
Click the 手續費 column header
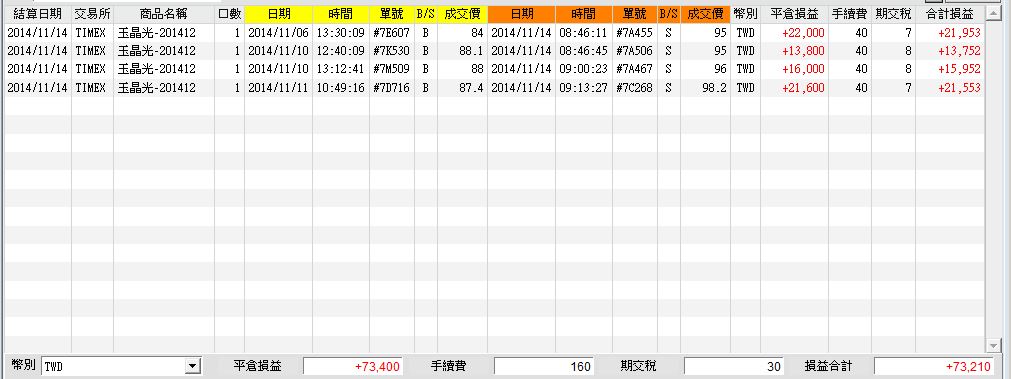pyautogui.click(x=851, y=14)
